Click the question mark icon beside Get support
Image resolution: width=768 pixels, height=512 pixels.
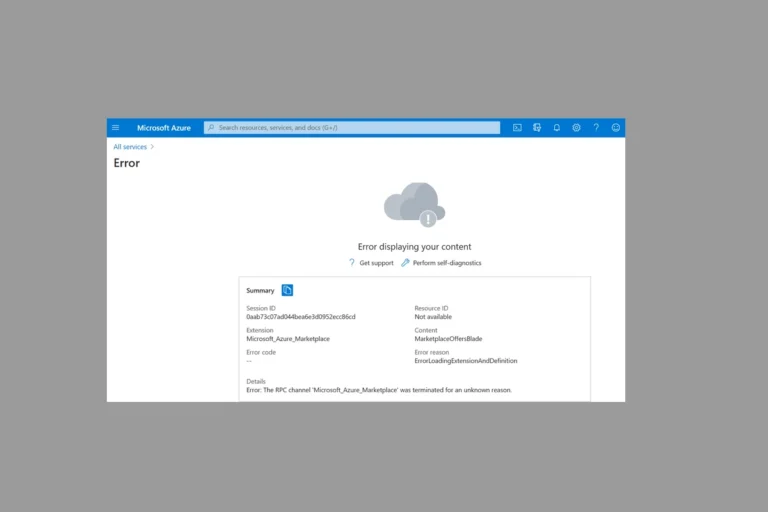(x=352, y=263)
